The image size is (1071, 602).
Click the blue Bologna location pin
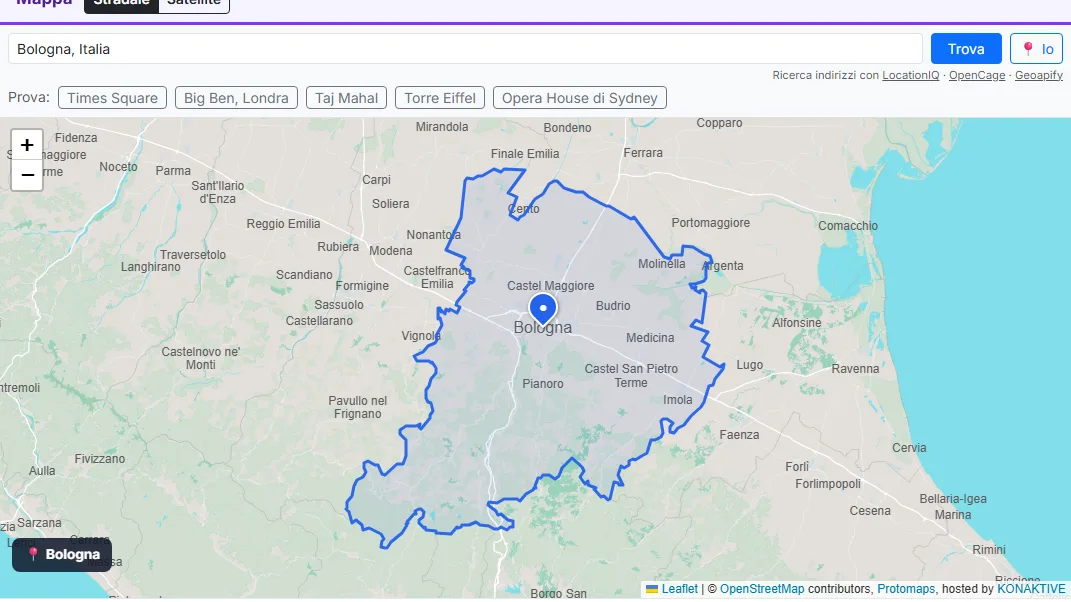pos(543,309)
